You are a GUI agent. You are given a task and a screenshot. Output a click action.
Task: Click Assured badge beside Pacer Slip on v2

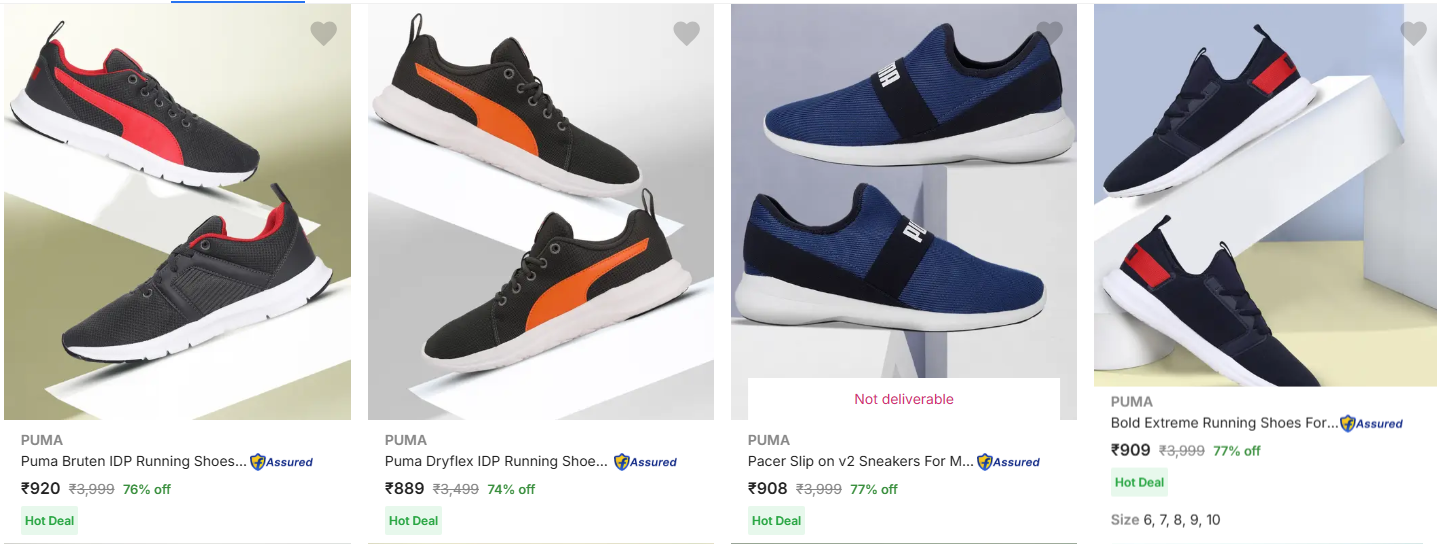(x=1008, y=462)
